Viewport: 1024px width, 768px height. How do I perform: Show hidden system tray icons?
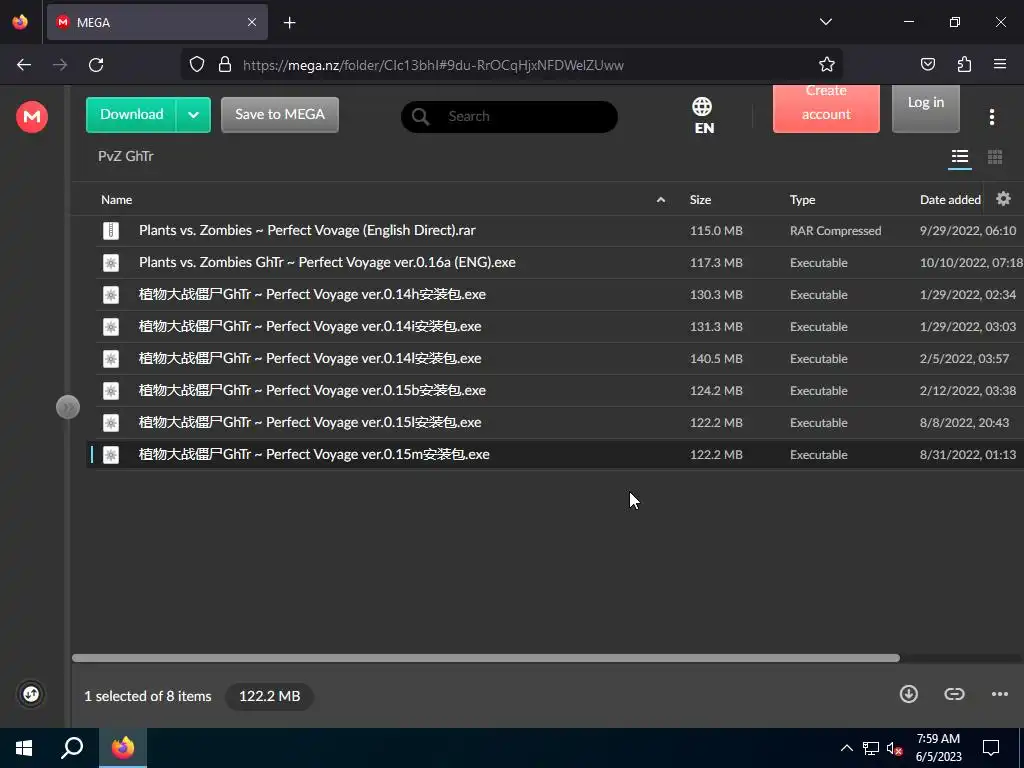[x=846, y=748]
